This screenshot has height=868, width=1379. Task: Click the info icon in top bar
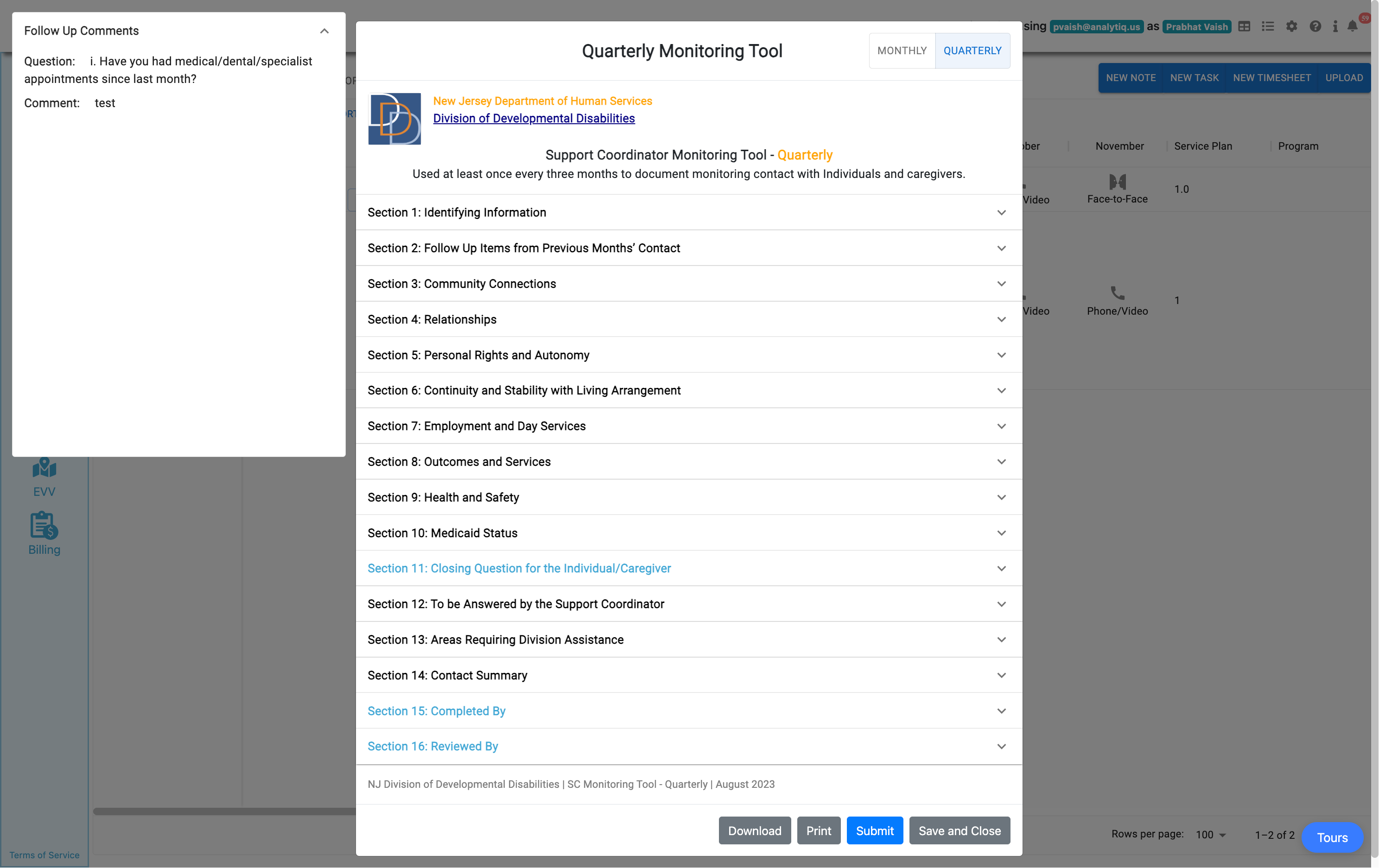pyautogui.click(x=1335, y=26)
